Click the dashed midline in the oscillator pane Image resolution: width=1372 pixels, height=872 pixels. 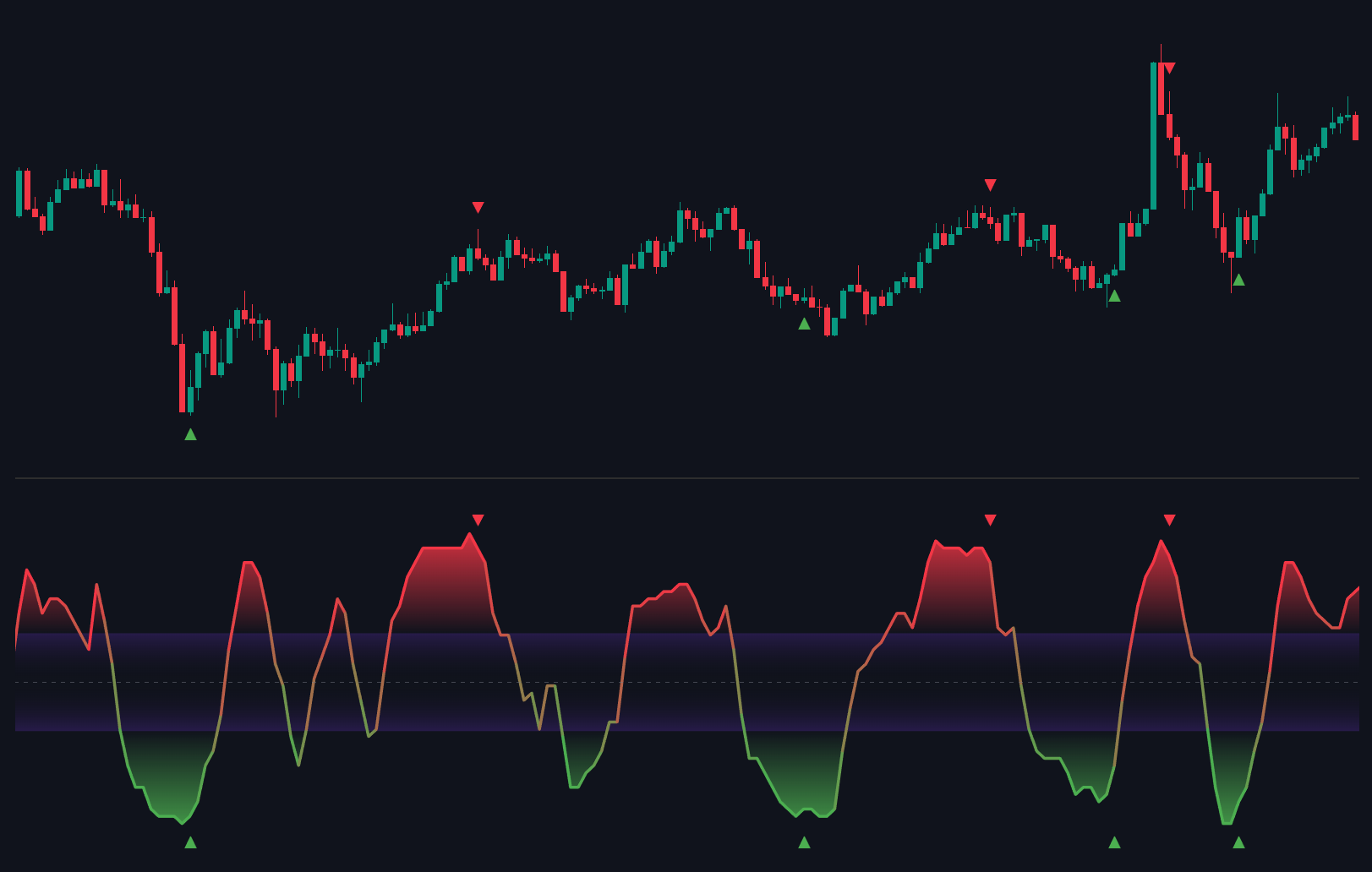[686, 682]
